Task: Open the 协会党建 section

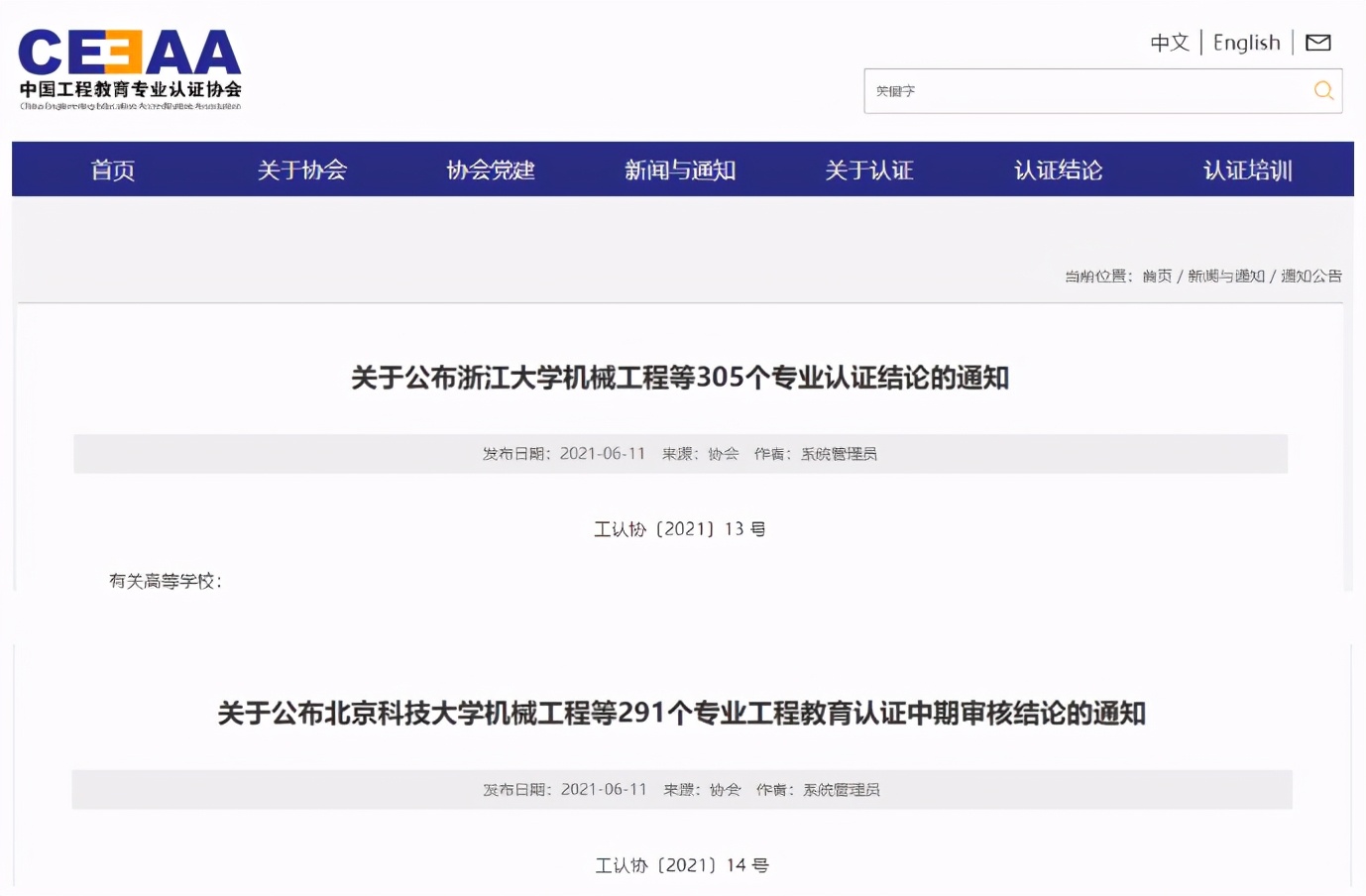Action: 490,169
